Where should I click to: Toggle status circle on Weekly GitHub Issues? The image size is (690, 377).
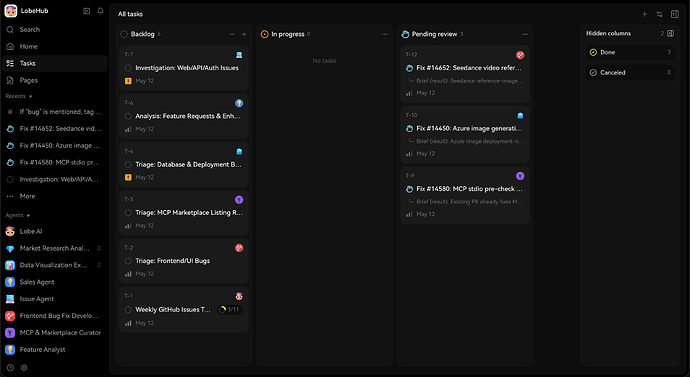pos(128,310)
